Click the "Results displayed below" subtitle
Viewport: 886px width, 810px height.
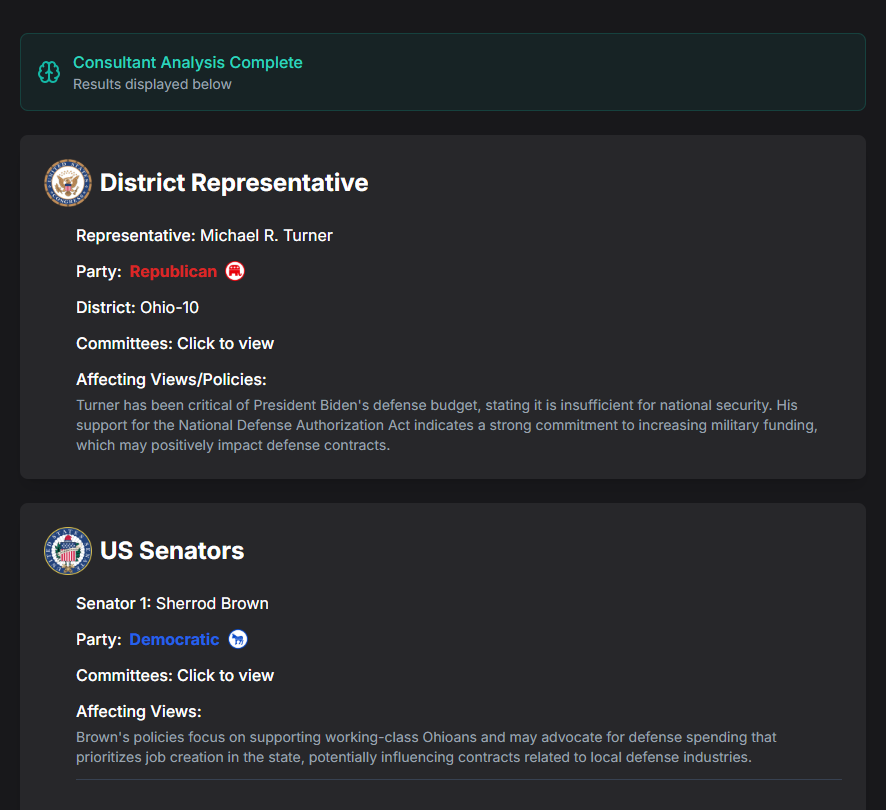(152, 84)
